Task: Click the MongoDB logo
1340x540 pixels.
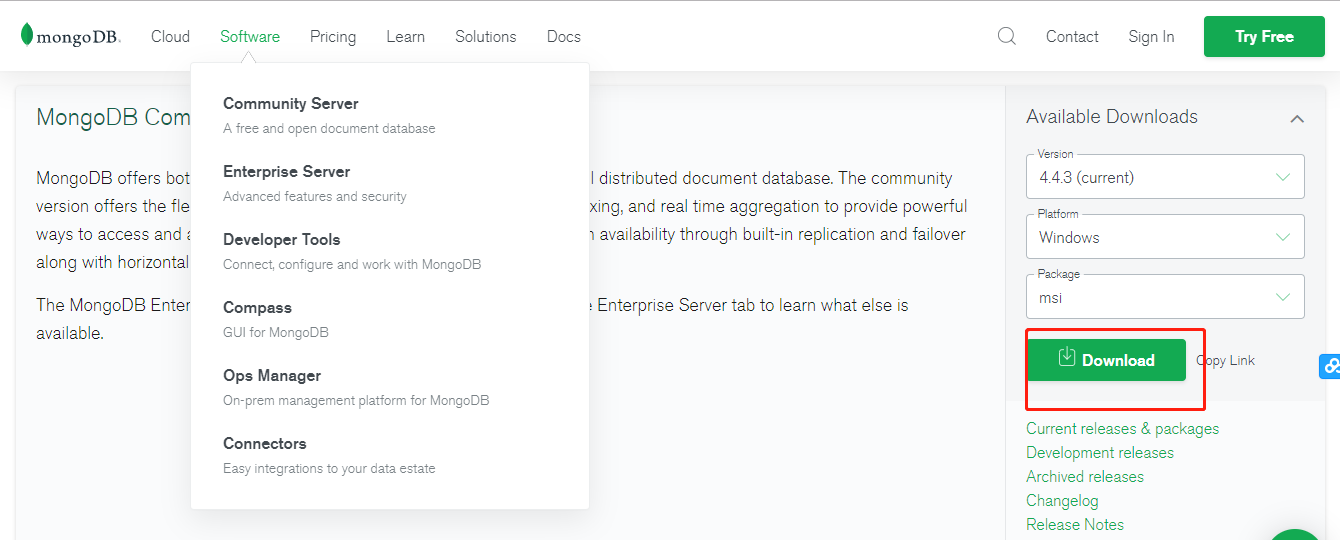Action: click(x=70, y=36)
